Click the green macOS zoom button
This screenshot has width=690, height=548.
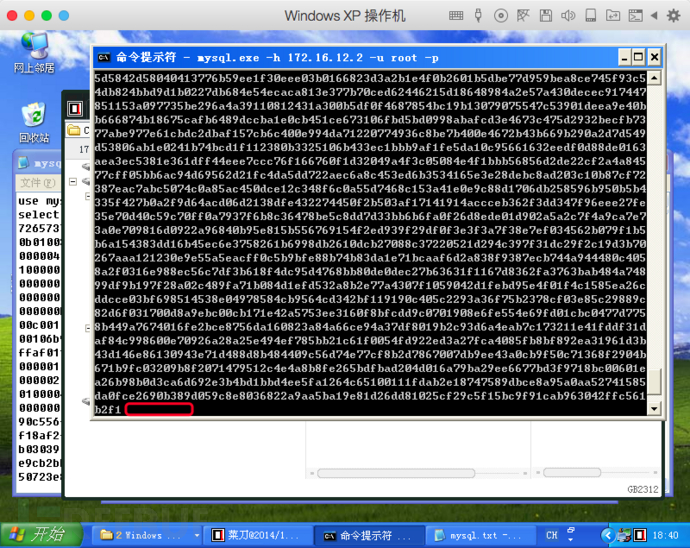[x=47, y=15]
